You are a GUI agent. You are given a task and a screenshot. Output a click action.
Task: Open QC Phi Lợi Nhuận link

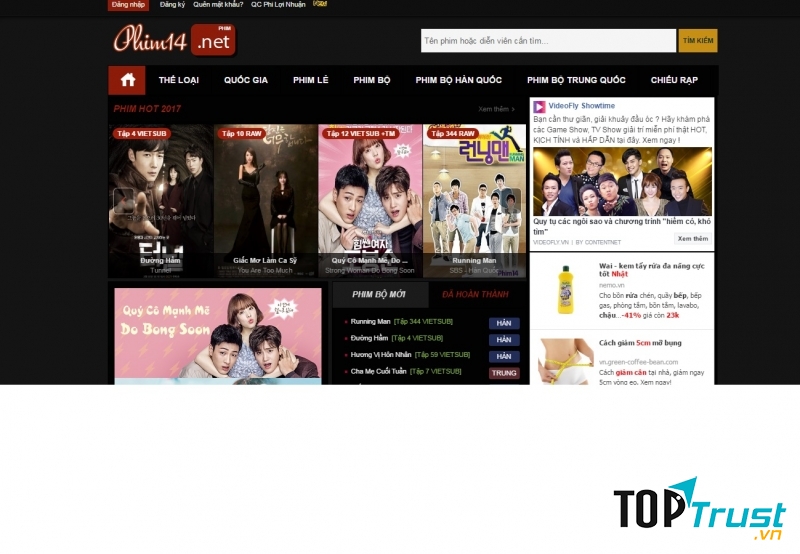(x=278, y=5)
